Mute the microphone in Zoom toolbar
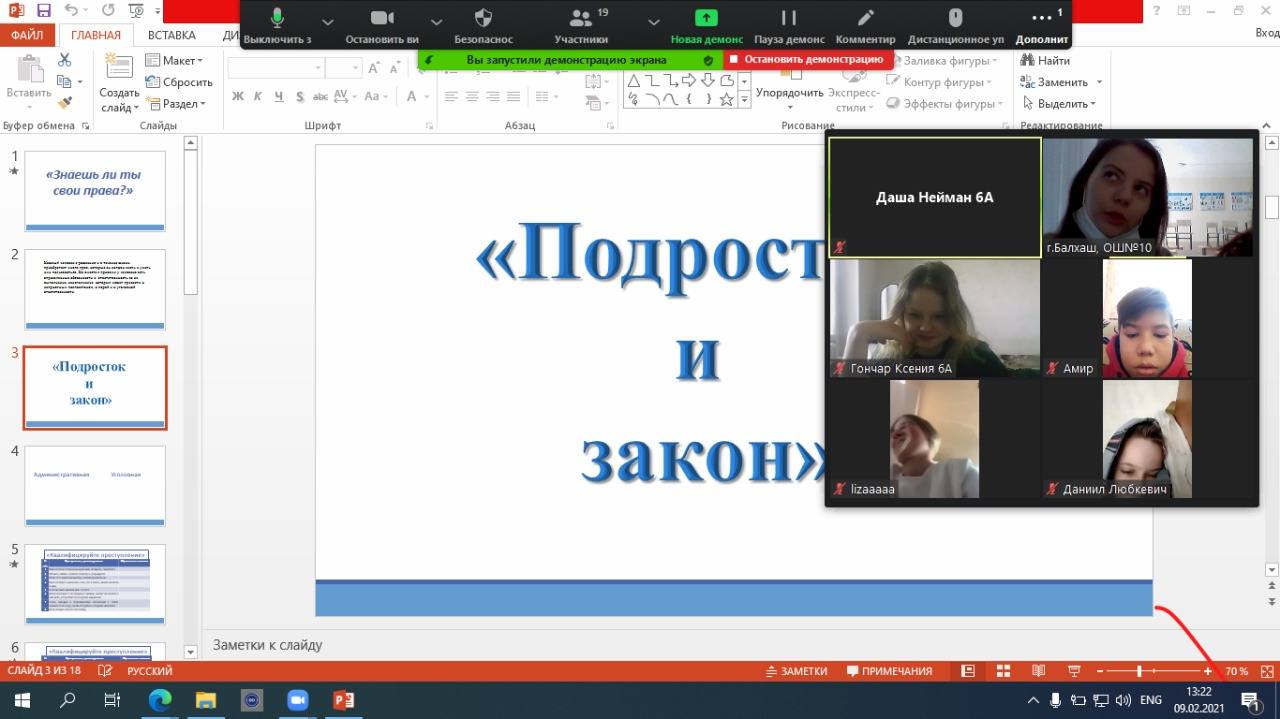The image size is (1280, 719). [x=277, y=19]
